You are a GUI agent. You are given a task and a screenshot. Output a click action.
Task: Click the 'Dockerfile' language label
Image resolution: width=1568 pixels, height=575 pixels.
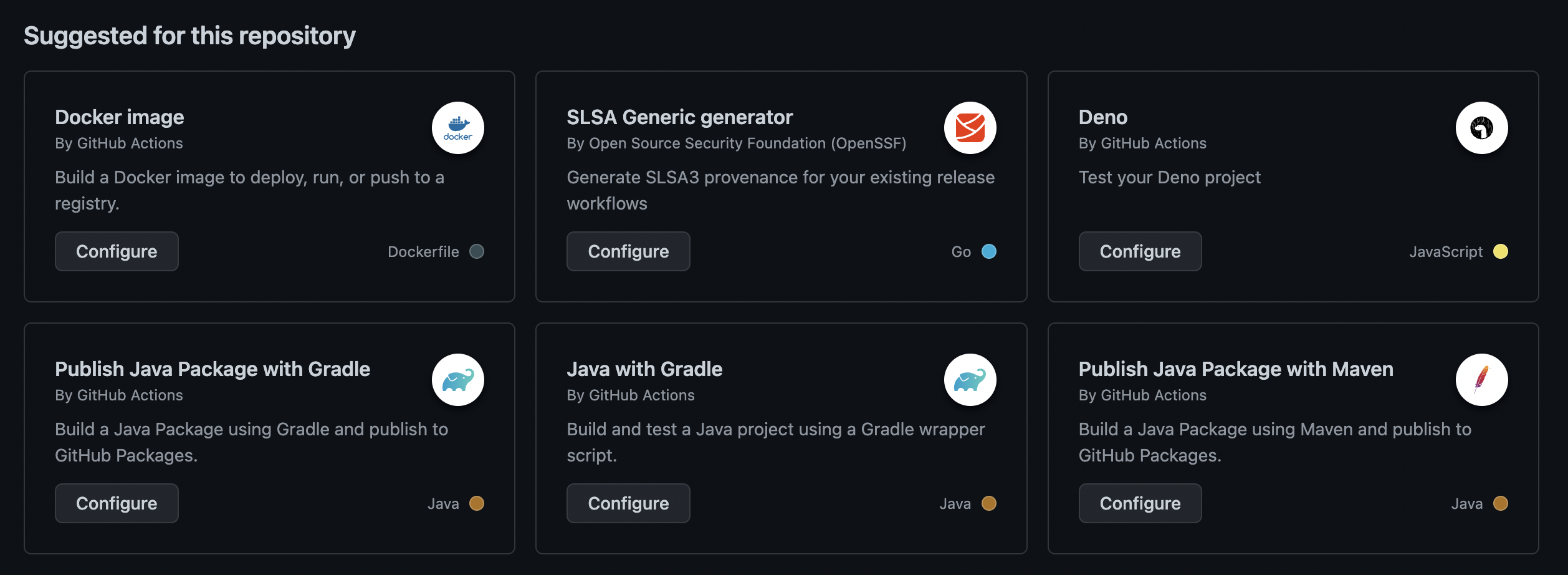click(423, 252)
